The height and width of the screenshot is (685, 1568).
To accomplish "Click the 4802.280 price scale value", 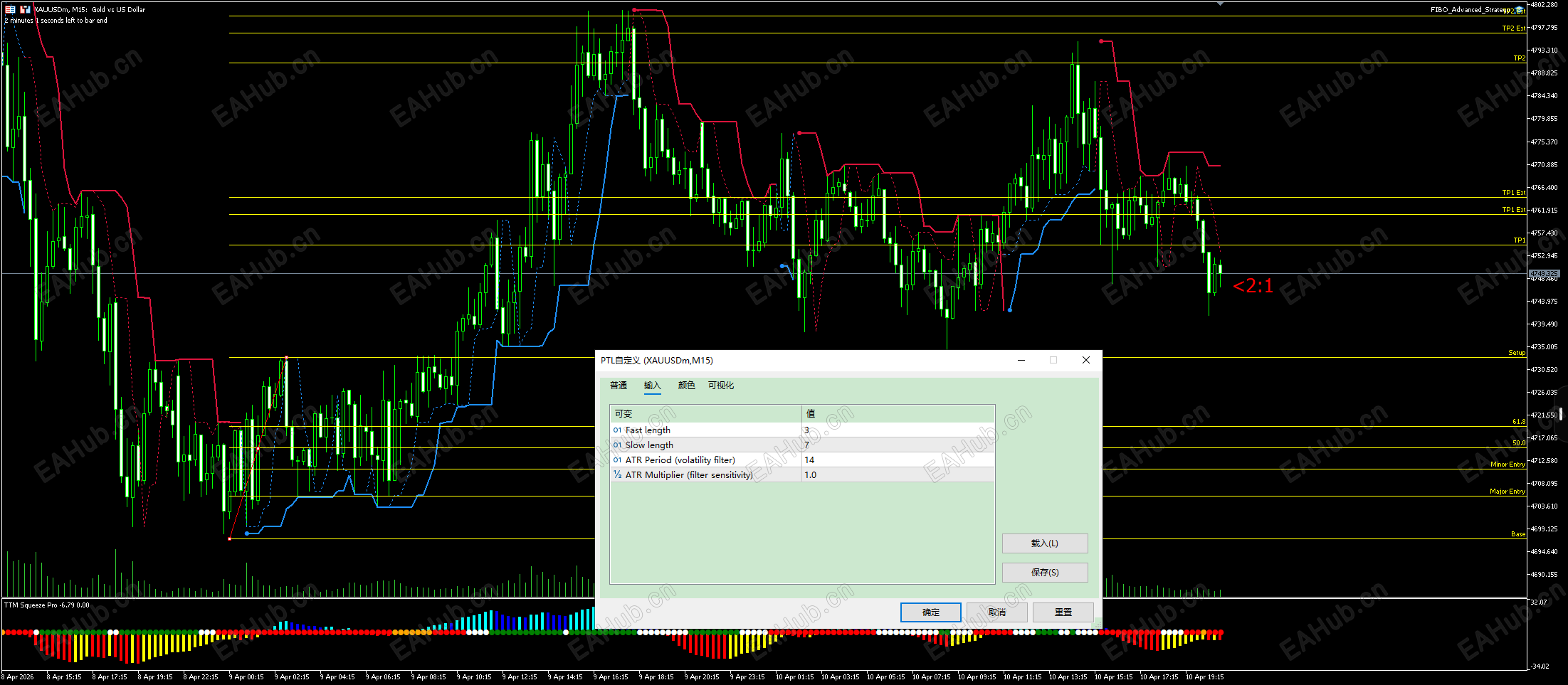I will 1545,5.
